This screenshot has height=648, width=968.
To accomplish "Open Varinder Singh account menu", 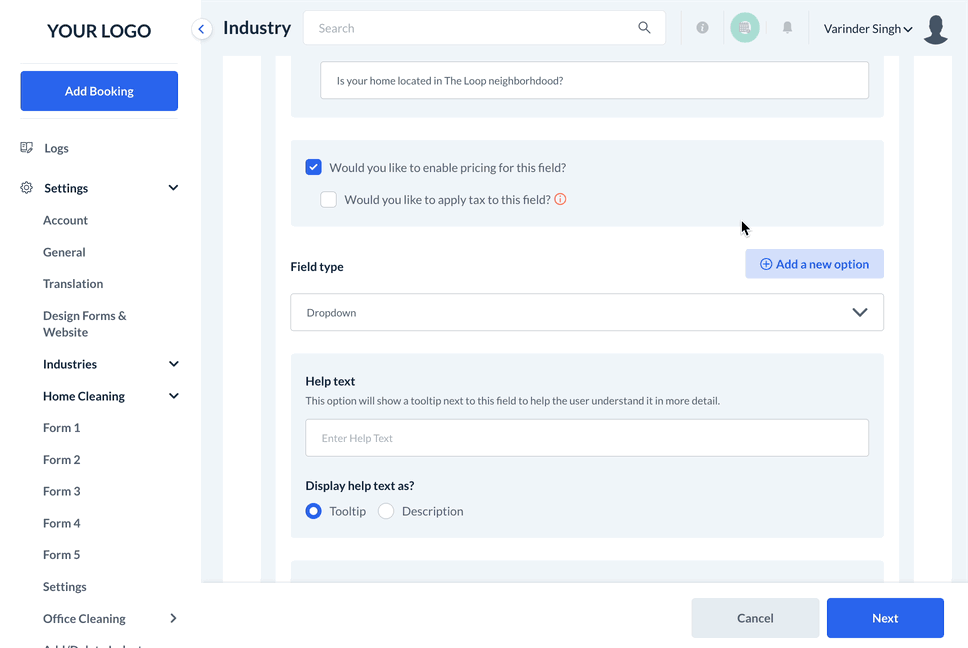I will point(867,29).
